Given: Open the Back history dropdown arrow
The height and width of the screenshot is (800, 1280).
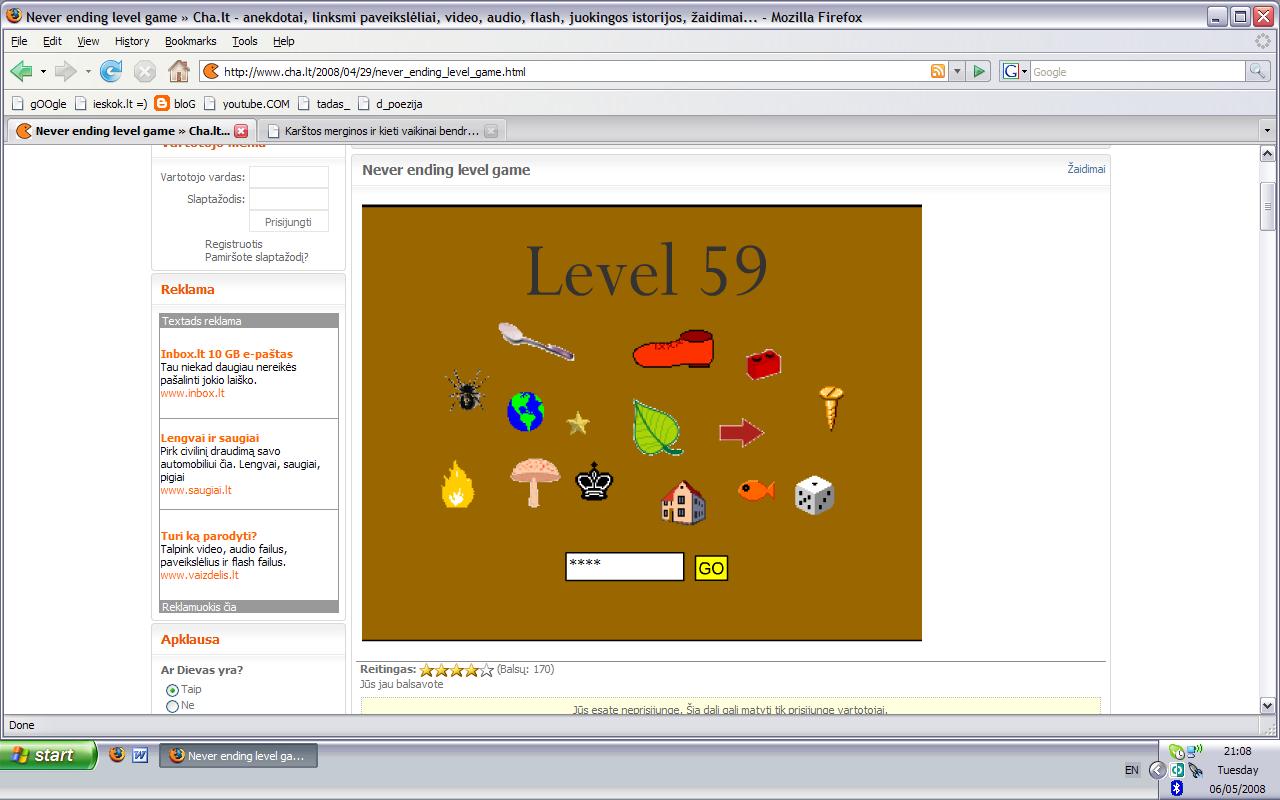Looking at the screenshot, I should 43,71.
